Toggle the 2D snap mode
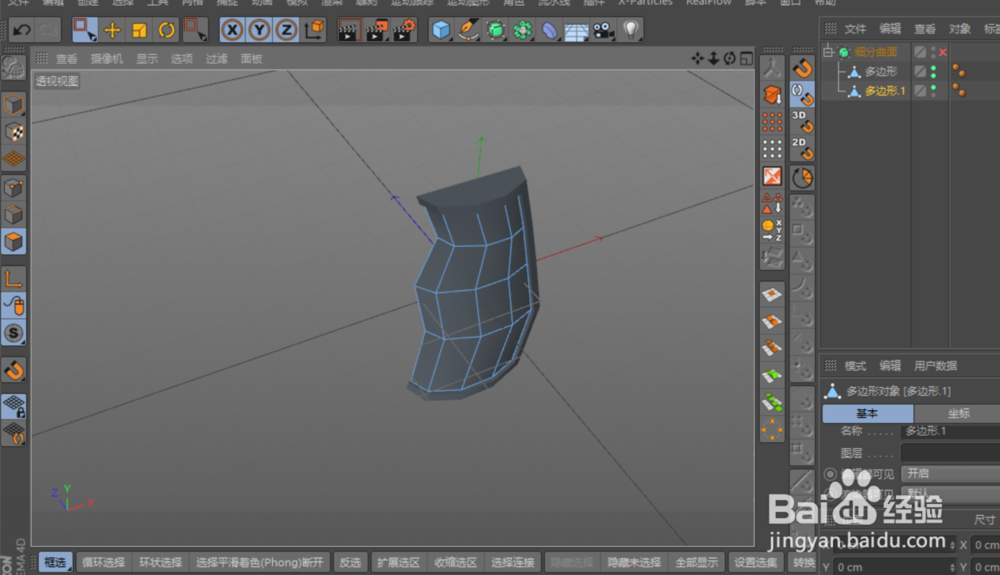The height and width of the screenshot is (575, 1000). click(802, 148)
